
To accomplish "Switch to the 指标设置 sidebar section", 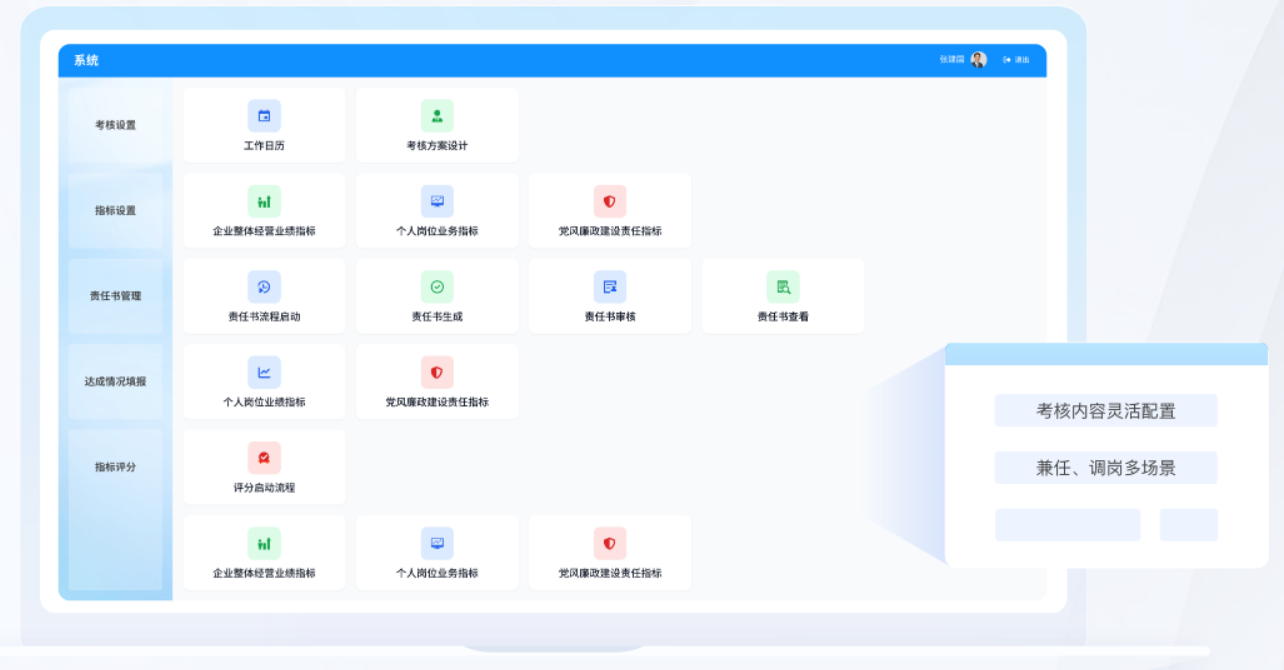I will coord(115,211).
